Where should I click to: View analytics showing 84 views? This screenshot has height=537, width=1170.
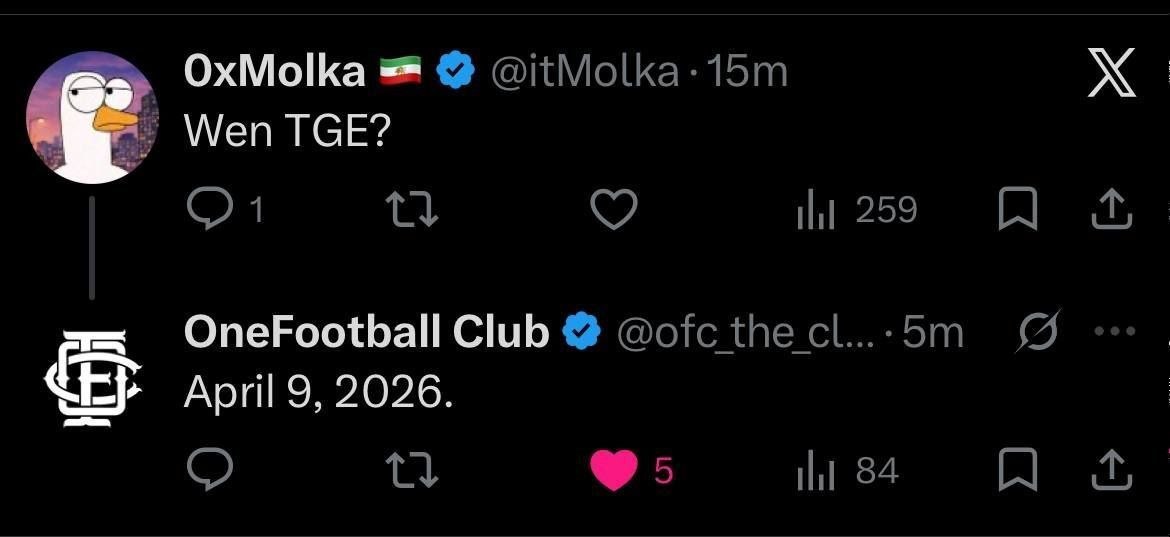[x=847, y=471]
